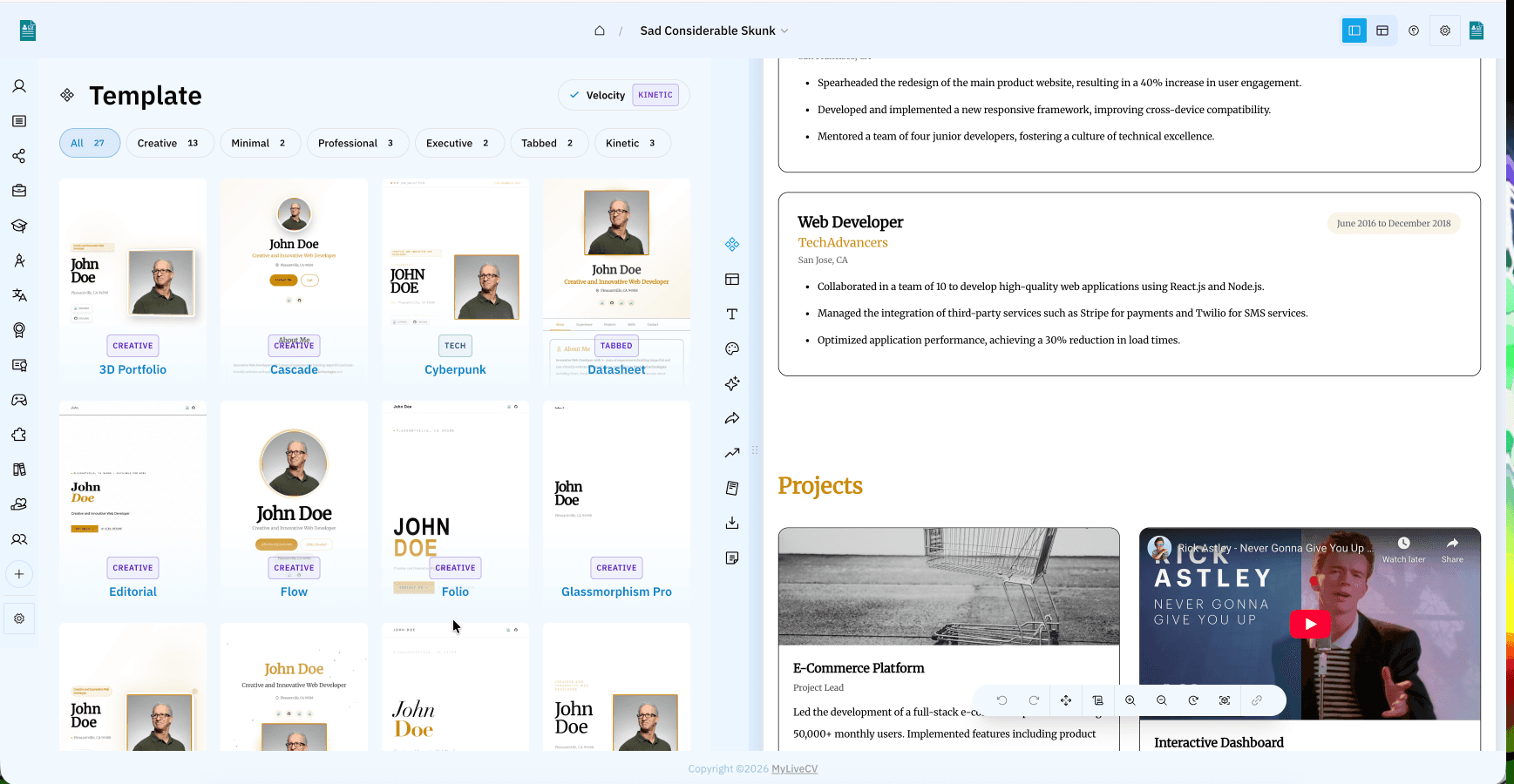Open the page format icon above download
Screen dimensions: 1514x784
click(732, 488)
